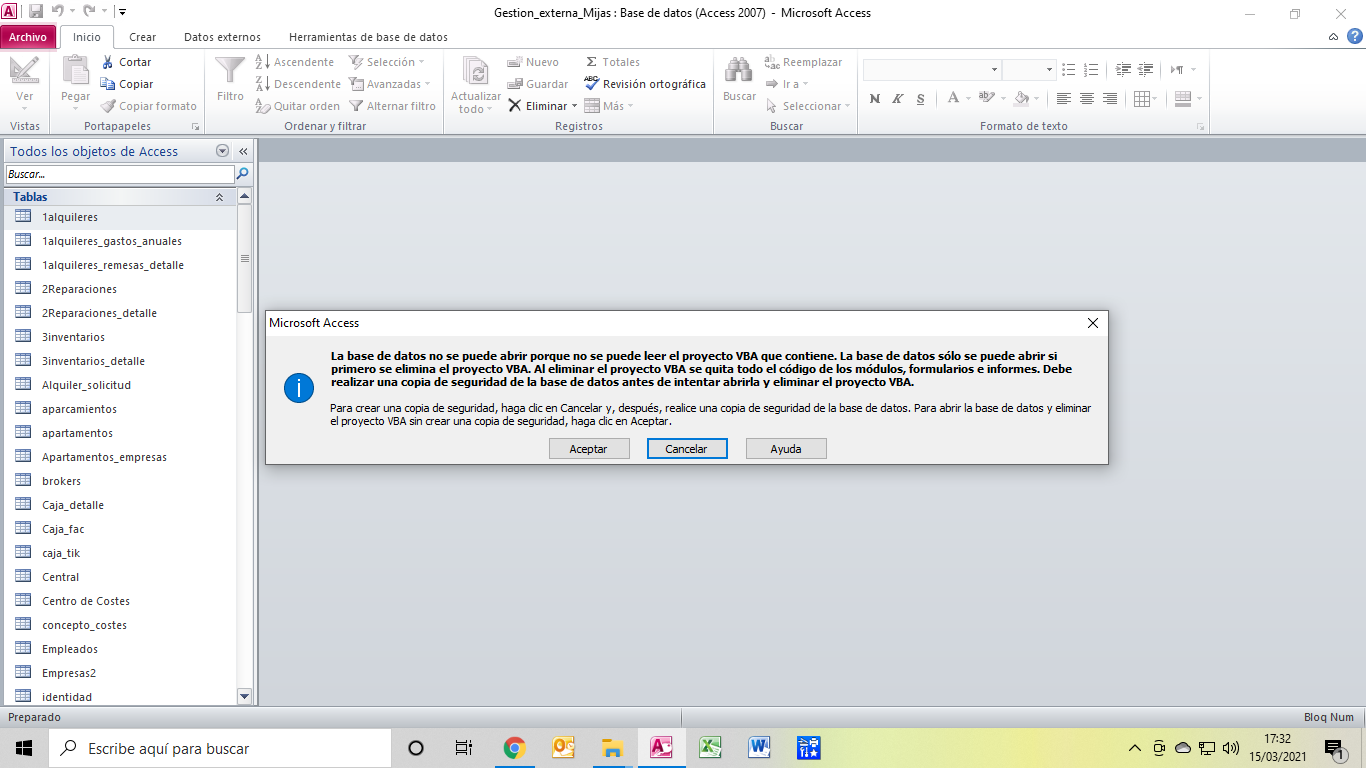Open File Explorer from the taskbar

point(613,747)
